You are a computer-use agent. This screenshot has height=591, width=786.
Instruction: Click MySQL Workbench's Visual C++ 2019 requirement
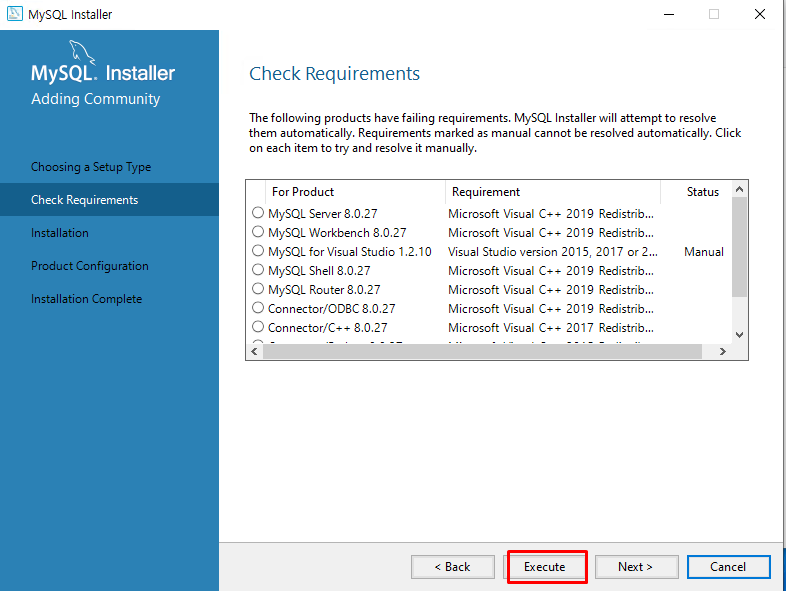pyautogui.click(x=551, y=233)
